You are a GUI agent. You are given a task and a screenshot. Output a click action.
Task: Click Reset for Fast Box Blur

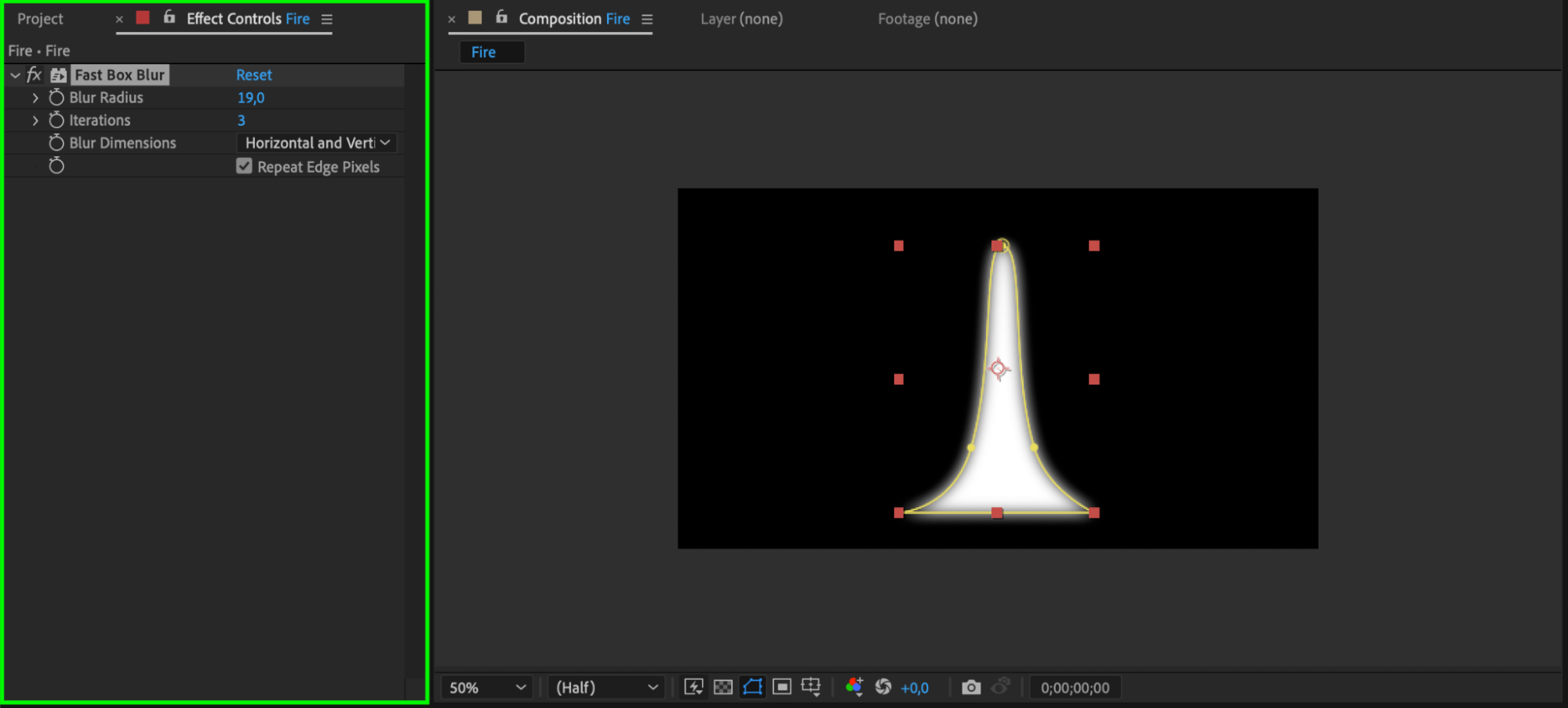pos(253,75)
